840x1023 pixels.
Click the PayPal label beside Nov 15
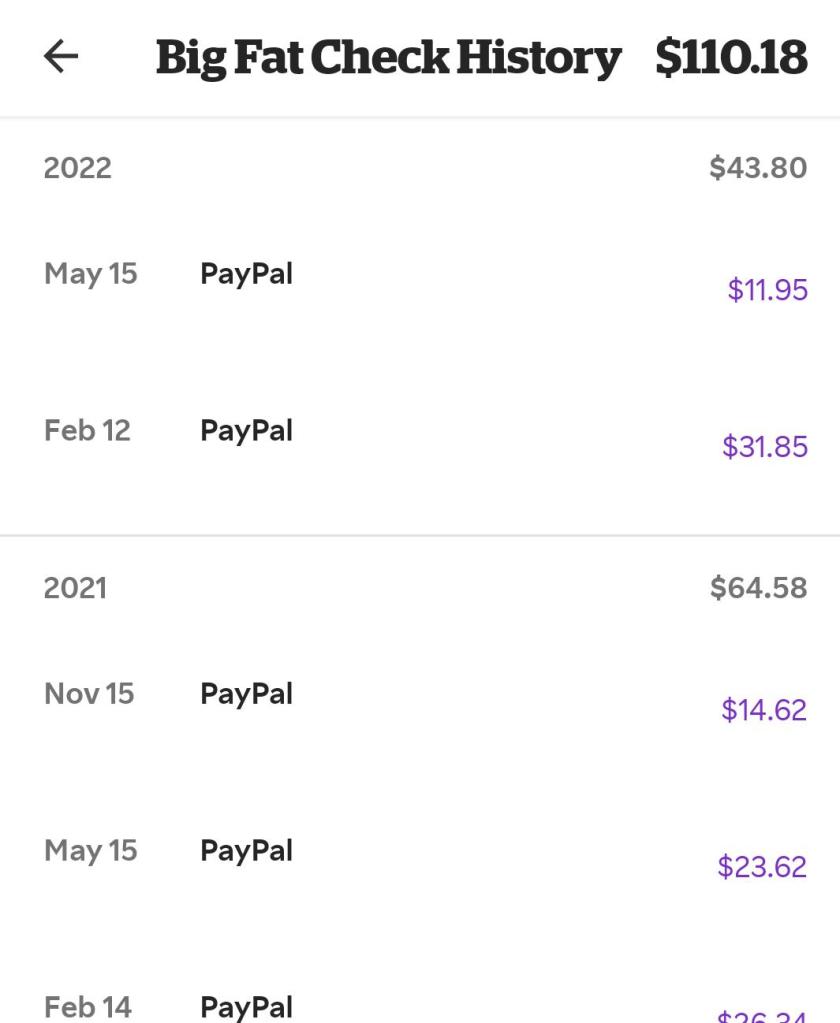pos(246,694)
